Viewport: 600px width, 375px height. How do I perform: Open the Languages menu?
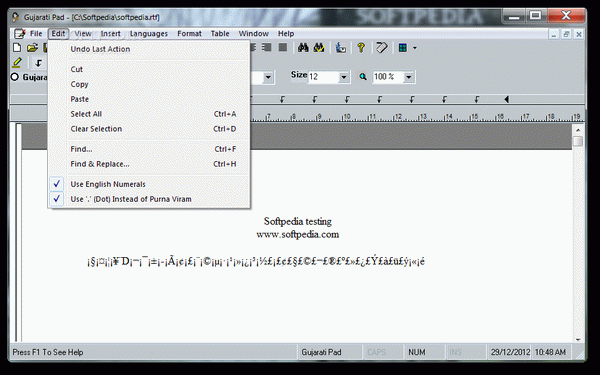pyautogui.click(x=149, y=34)
